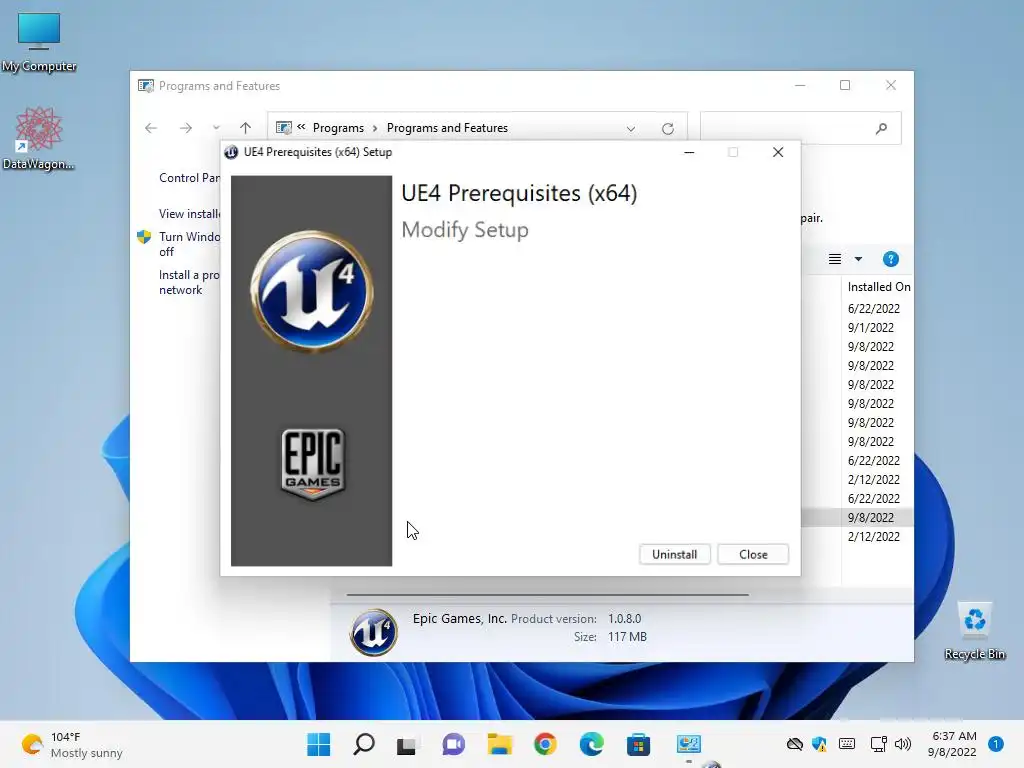1024x768 pixels.
Task: Open View installed updates link
Action: [189, 214]
